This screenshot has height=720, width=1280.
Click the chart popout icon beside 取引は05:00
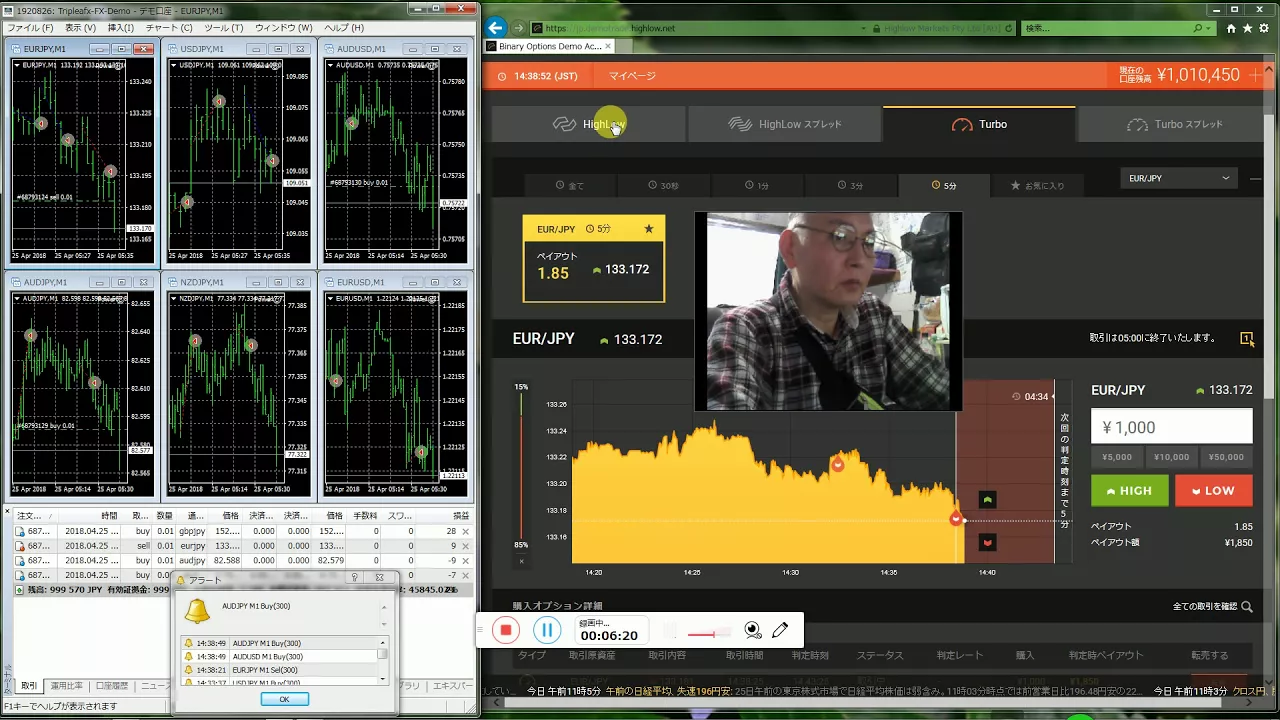point(1247,339)
